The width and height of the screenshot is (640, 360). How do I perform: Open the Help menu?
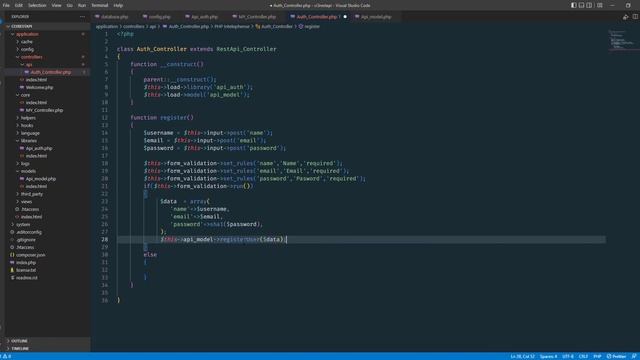[118, 5]
